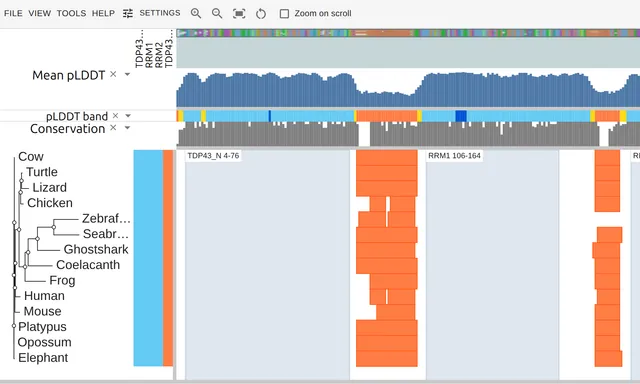The height and width of the screenshot is (384, 640).
Task: Select the Ghostshark tree leaf
Action: point(96,250)
